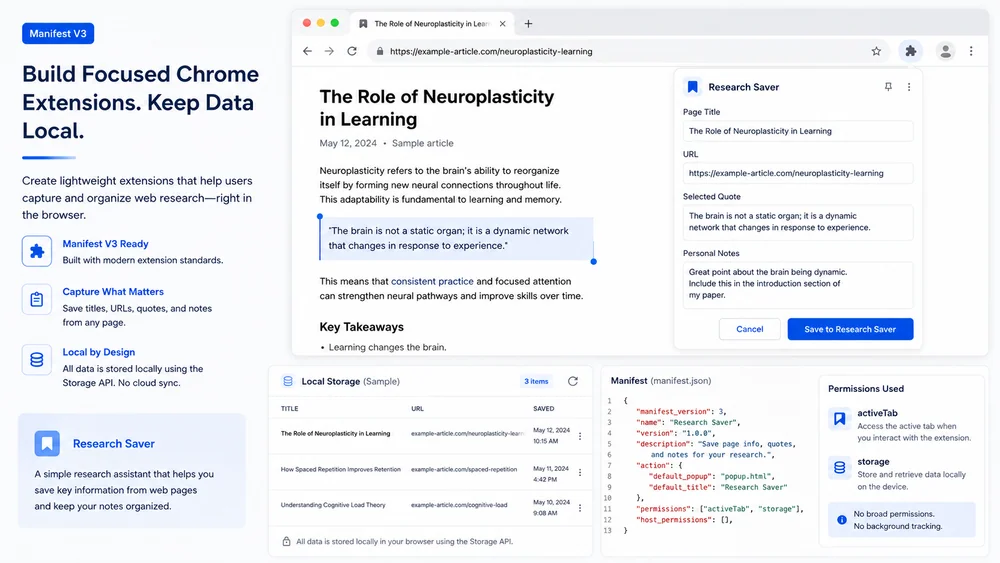
Task: Open the Local by Design heading
Action: point(98,352)
